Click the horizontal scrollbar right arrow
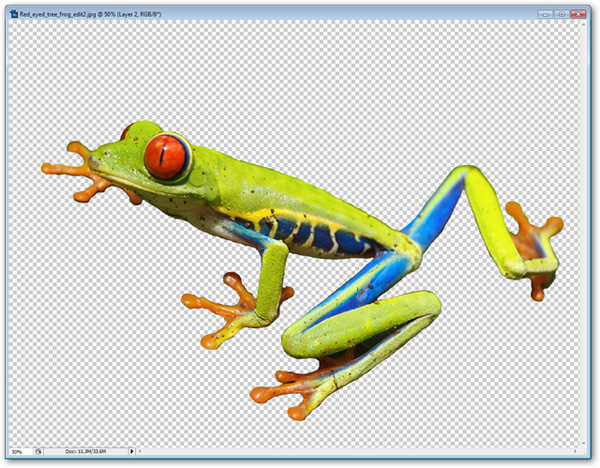Screen dimensions: 600x468 click(x=575, y=452)
